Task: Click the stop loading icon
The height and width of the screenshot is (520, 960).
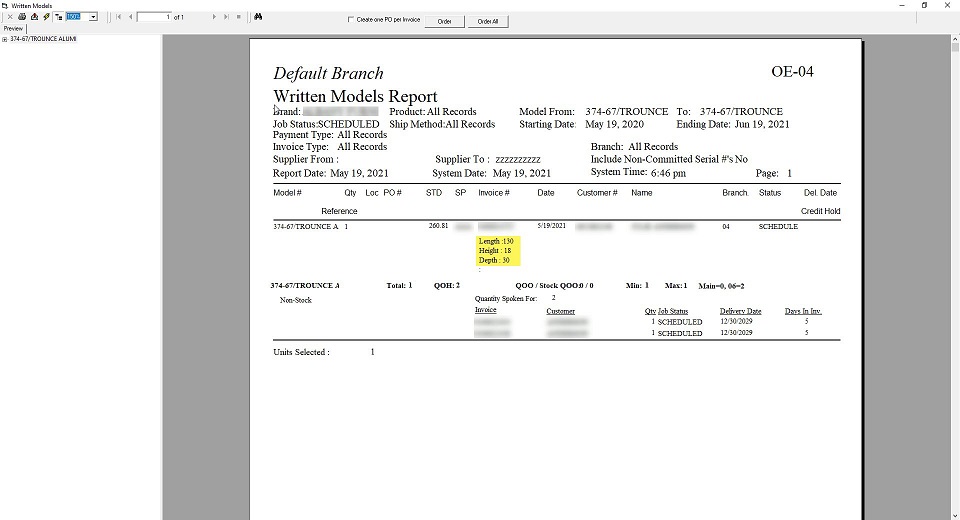Action: (239, 18)
